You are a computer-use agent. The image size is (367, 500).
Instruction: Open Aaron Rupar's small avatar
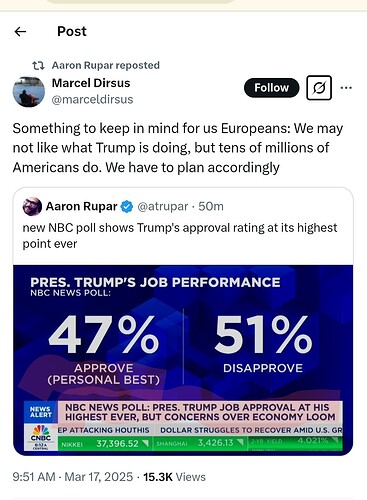32,207
